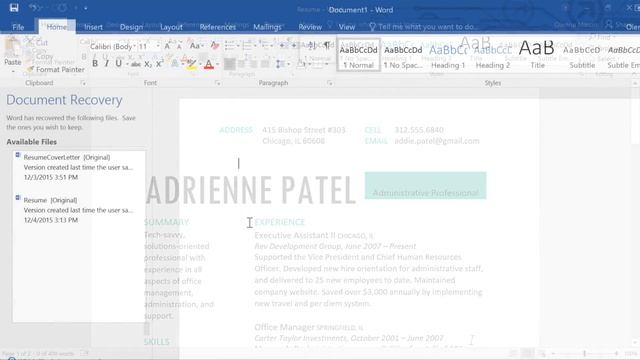The height and width of the screenshot is (360, 640).
Task: Click the Resume [Original] file icon
Action: tap(18, 198)
